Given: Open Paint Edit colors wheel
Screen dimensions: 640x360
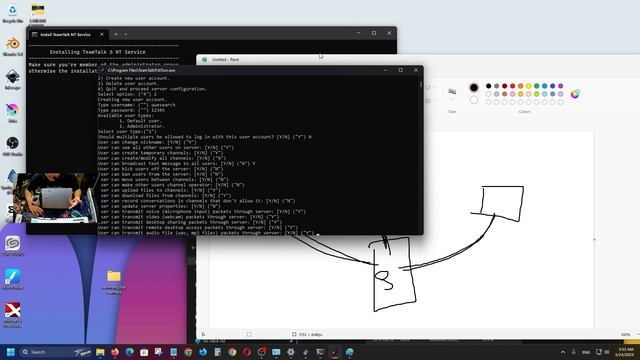Looking at the screenshot, I should coord(575,94).
